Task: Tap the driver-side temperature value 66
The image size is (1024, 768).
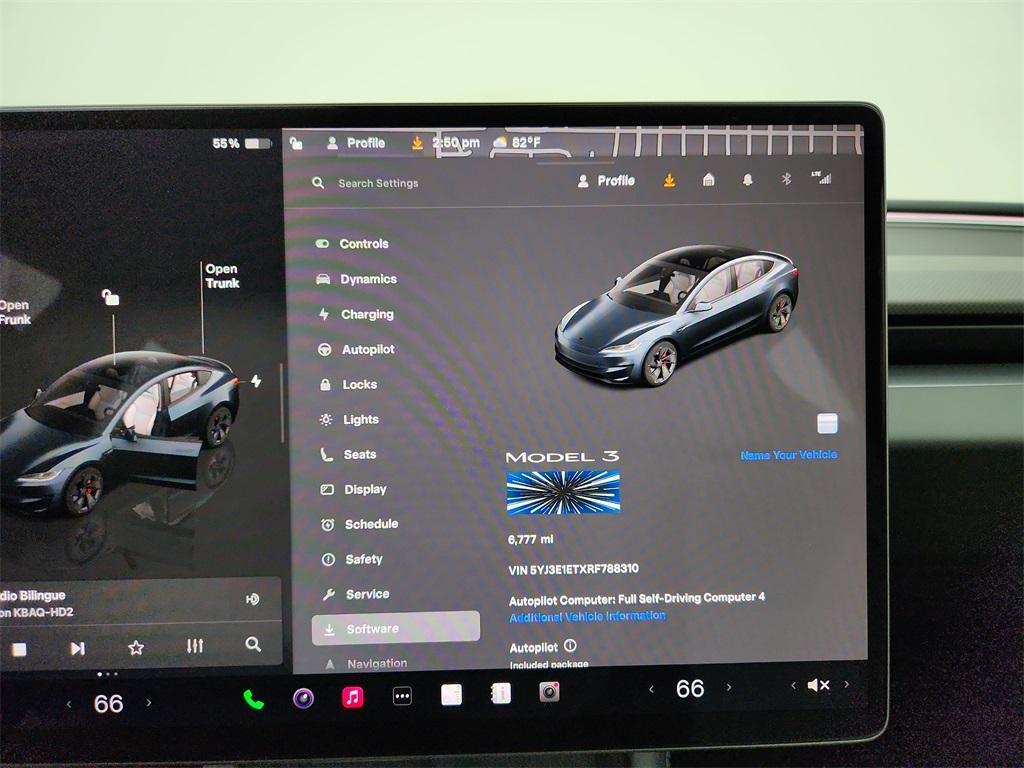Action: coord(108,703)
